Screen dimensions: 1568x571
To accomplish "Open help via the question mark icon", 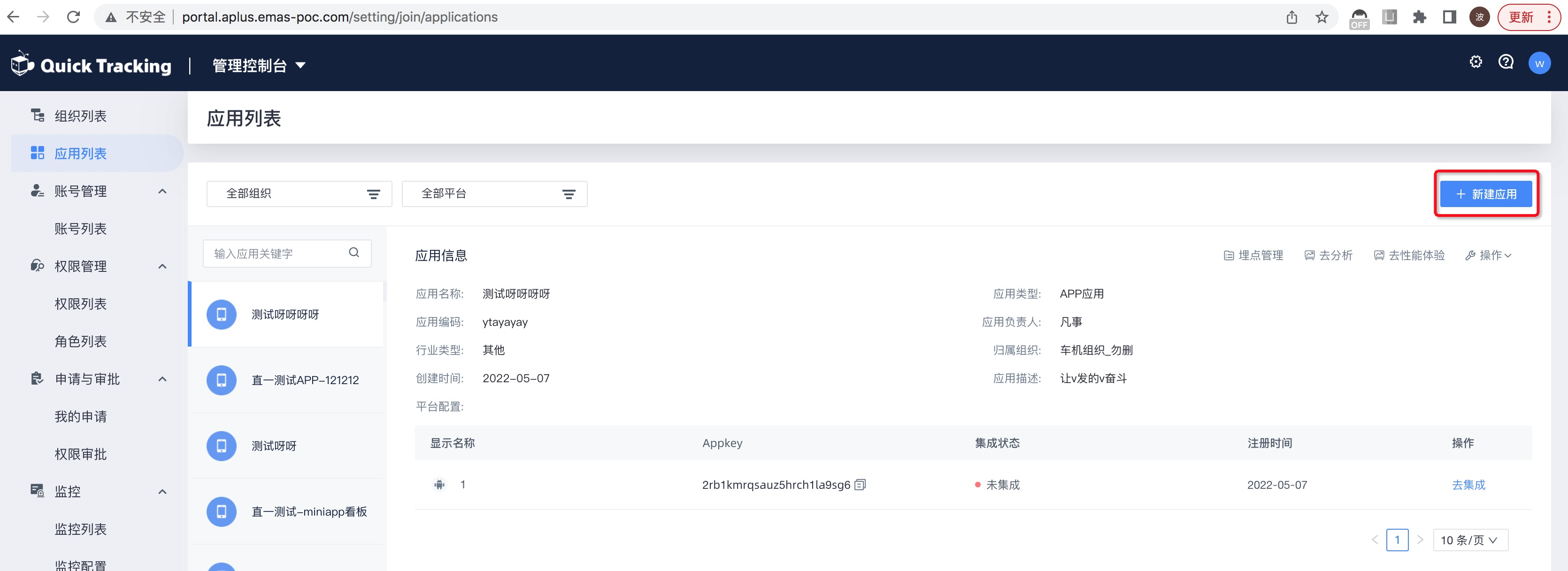I will [1506, 62].
